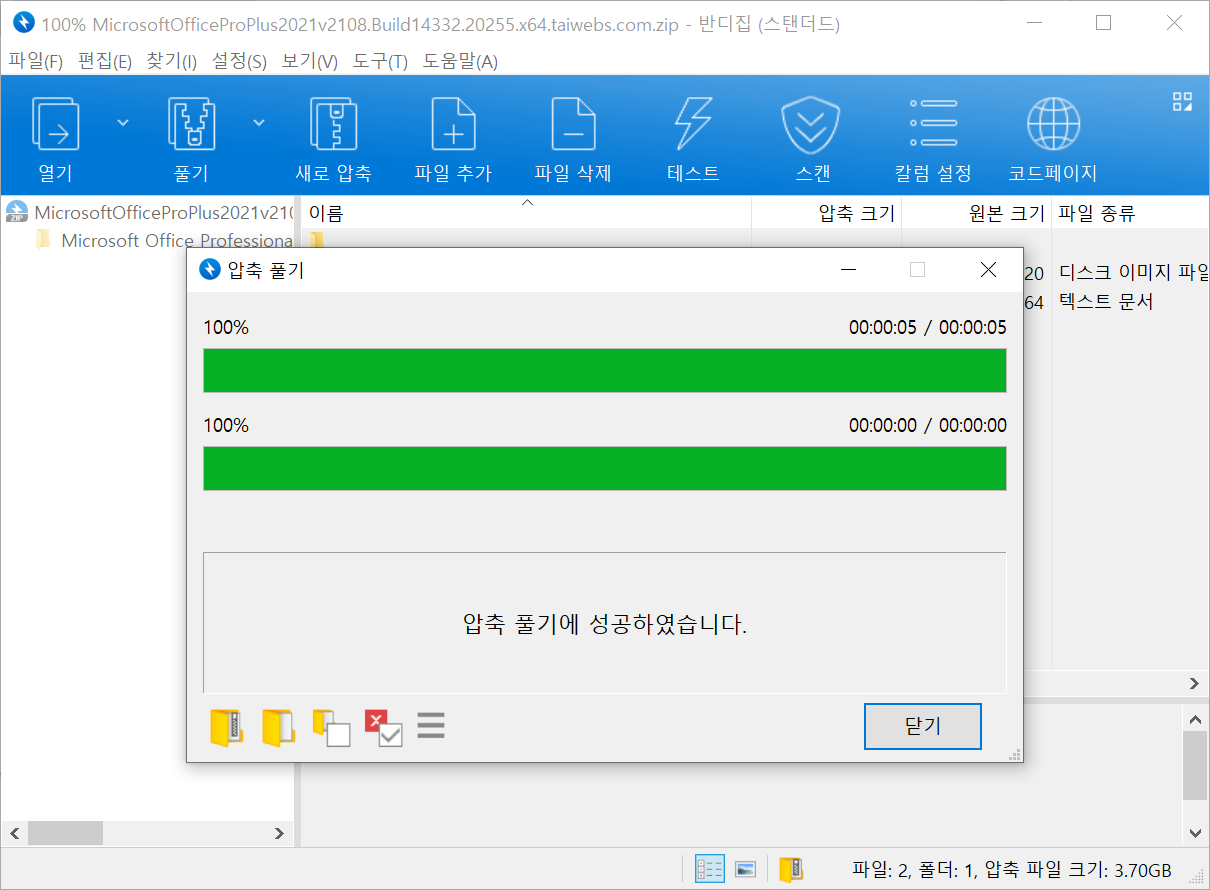This screenshot has height=890, width=1210.
Task: Click lower pane vertical scrollbar down arrow
Action: (1195, 832)
